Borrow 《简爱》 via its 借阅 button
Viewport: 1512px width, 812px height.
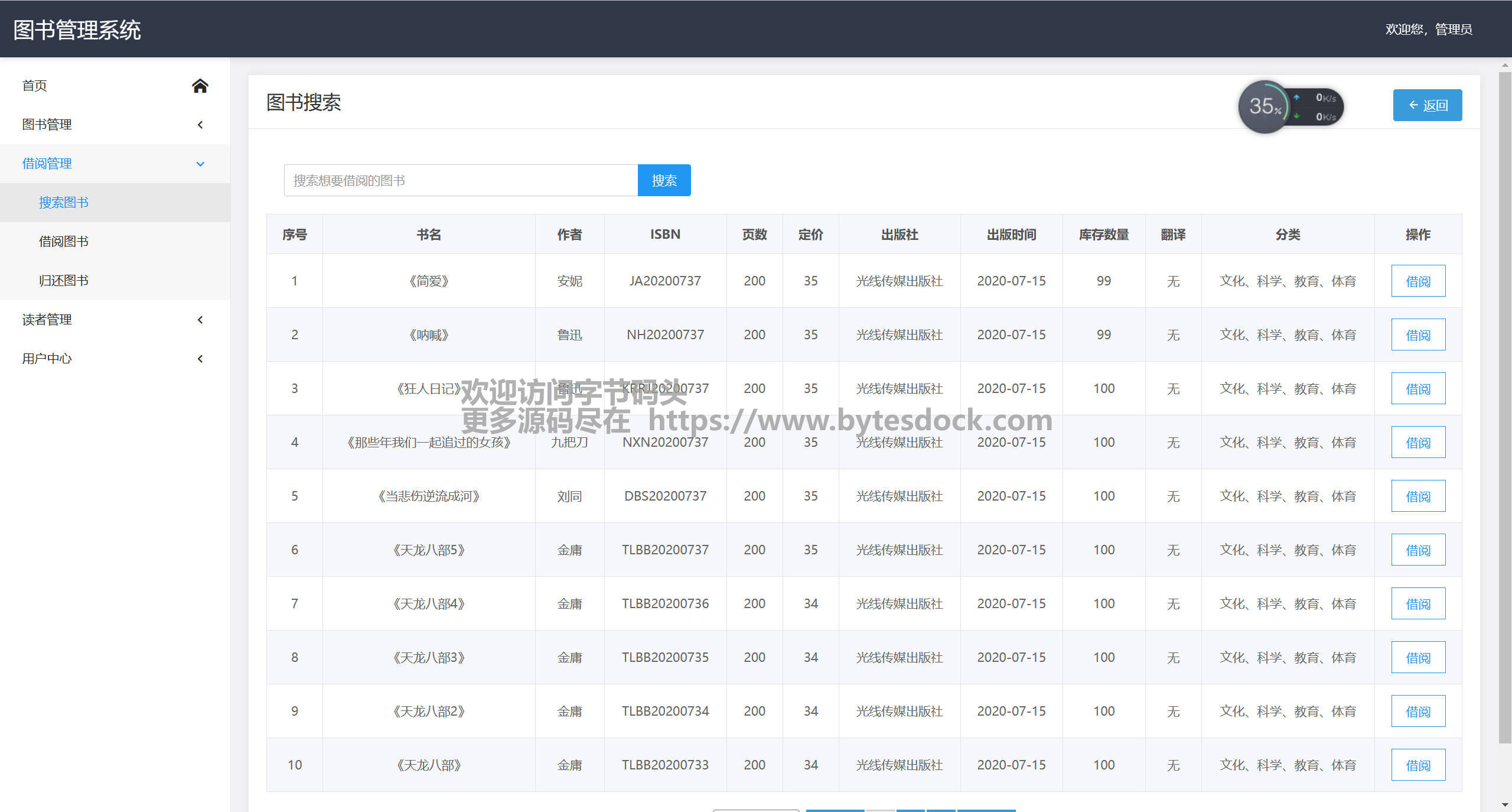tap(1417, 281)
